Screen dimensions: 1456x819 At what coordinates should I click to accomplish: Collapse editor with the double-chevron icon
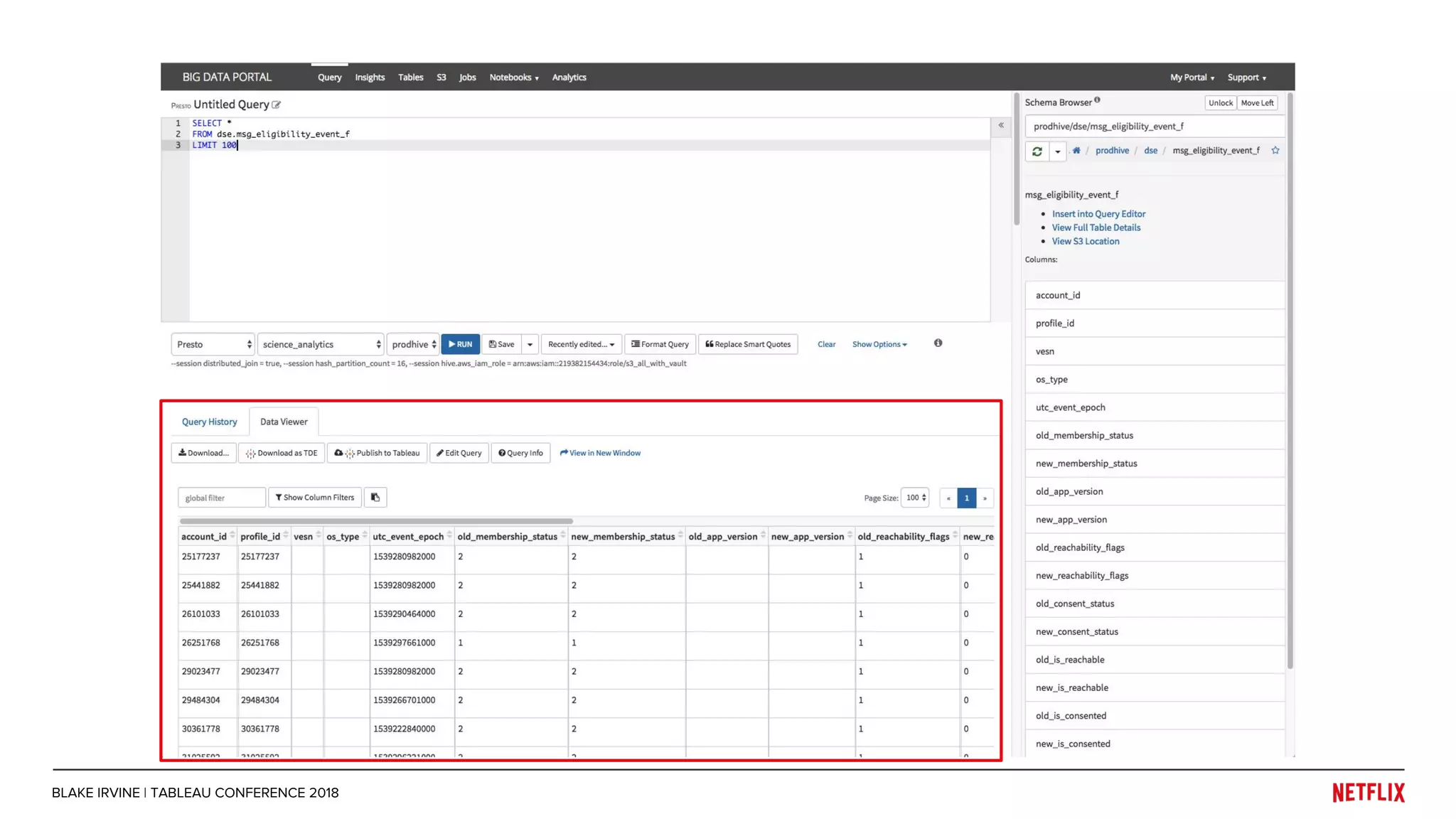point(1001,126)
